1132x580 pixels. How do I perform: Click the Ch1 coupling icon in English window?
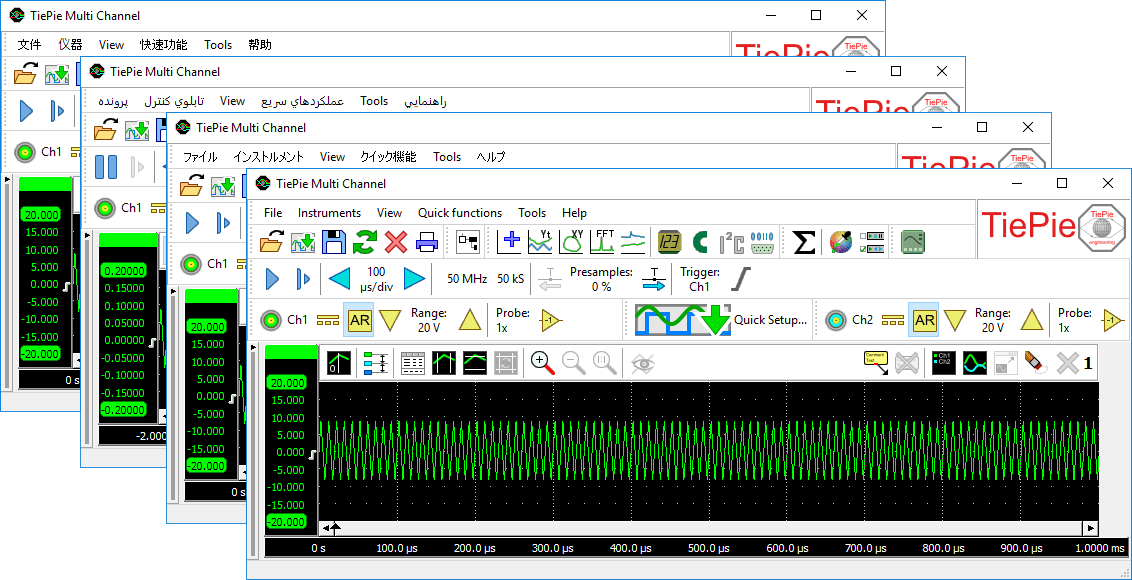coord(328,320)
